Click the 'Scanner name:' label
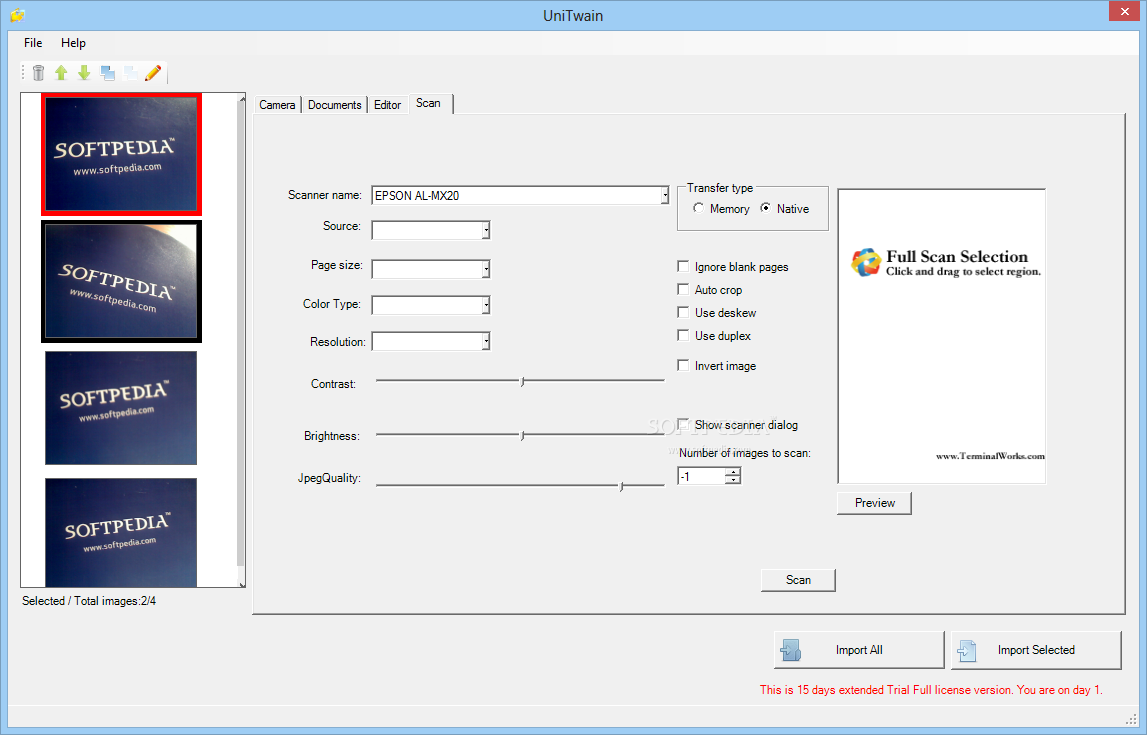Screen dimensions: 1147x735 [325, 195]
